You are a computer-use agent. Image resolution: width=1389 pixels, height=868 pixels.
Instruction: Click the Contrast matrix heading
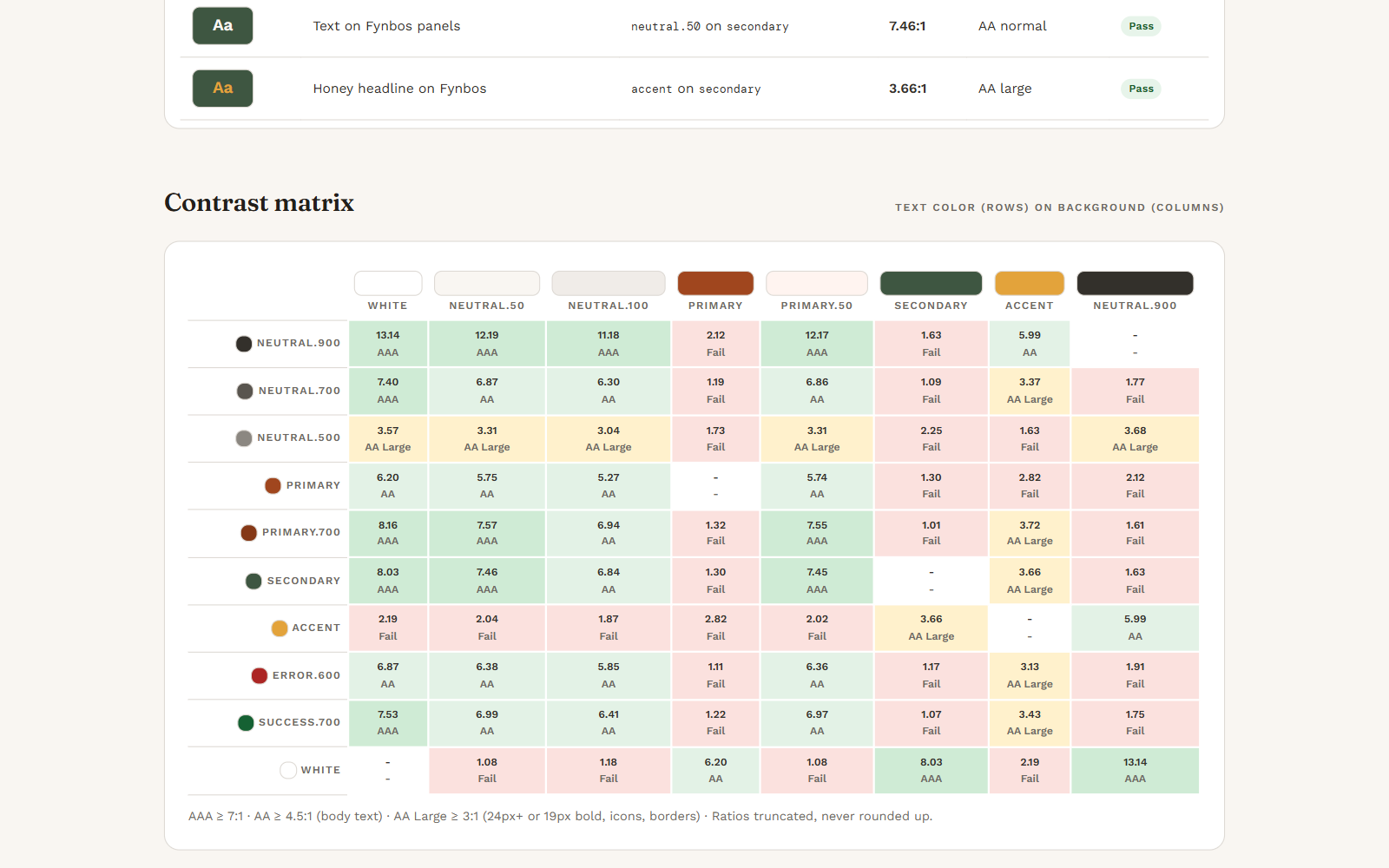(x=260, y=203)
